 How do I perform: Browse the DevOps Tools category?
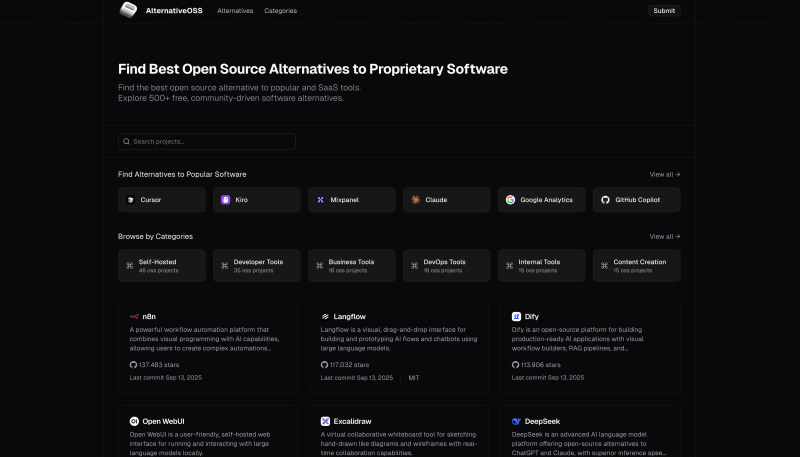click(446, 266)
